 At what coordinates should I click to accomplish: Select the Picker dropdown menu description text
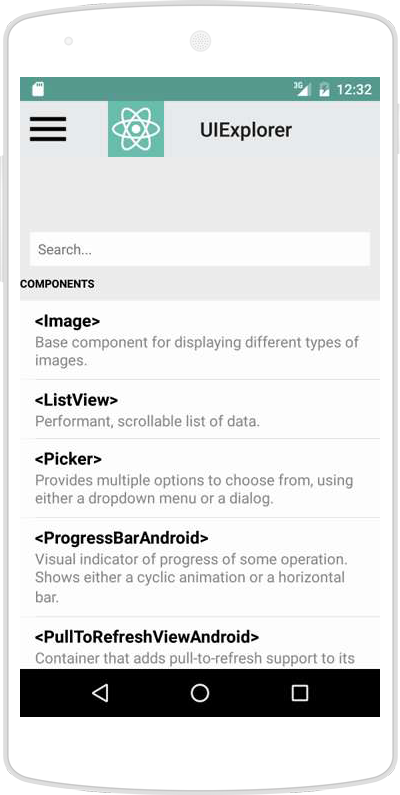tap(194, 489)
